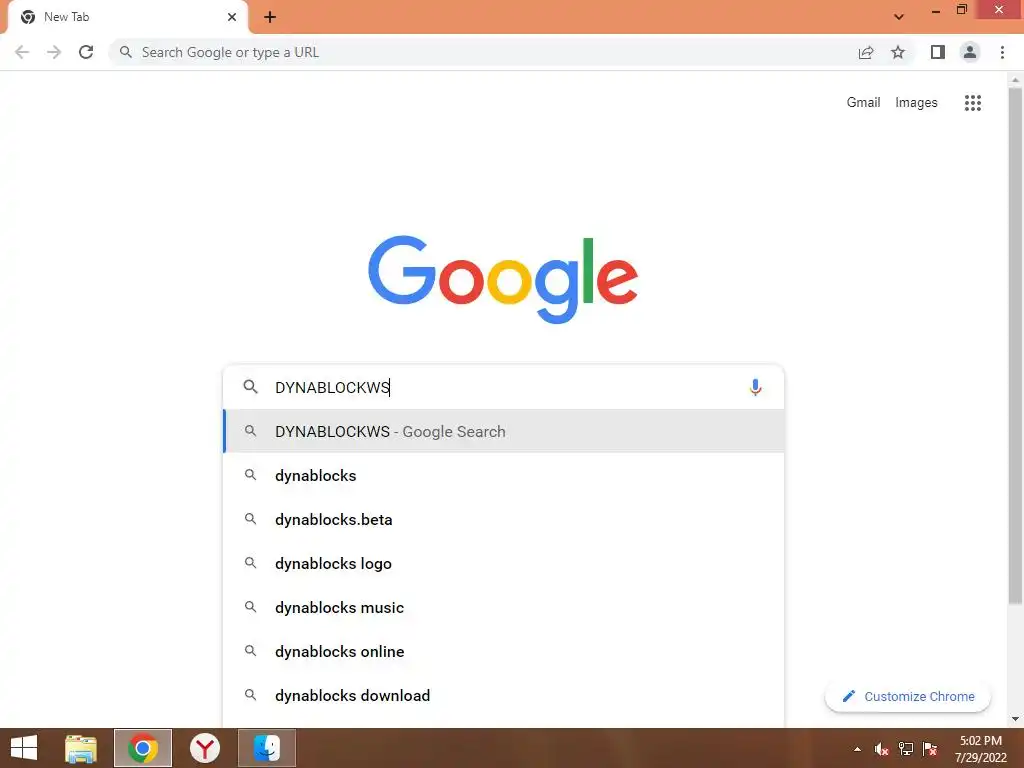Image resolution: width=1024 pixels, height=768 pixels.
Task: Open the tab search dropdown chevron
Action: click(899, 17)
